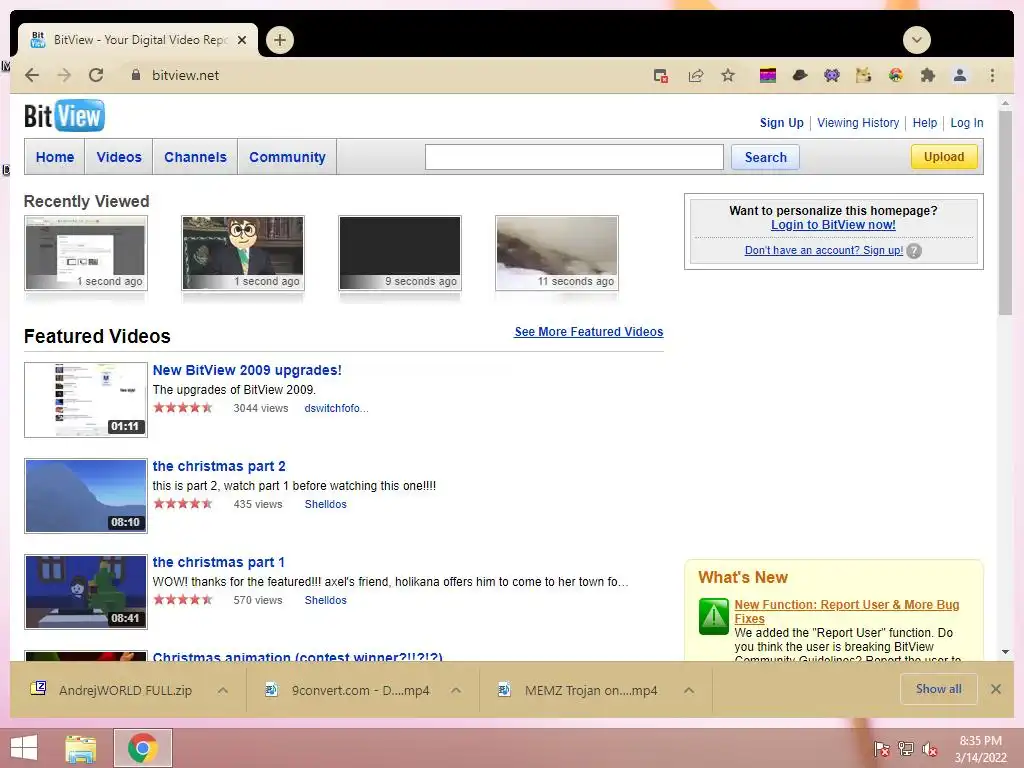This screenshot has width=1024, height=768.
Task: Click the Sign Up link
Action: pos(782,123)
